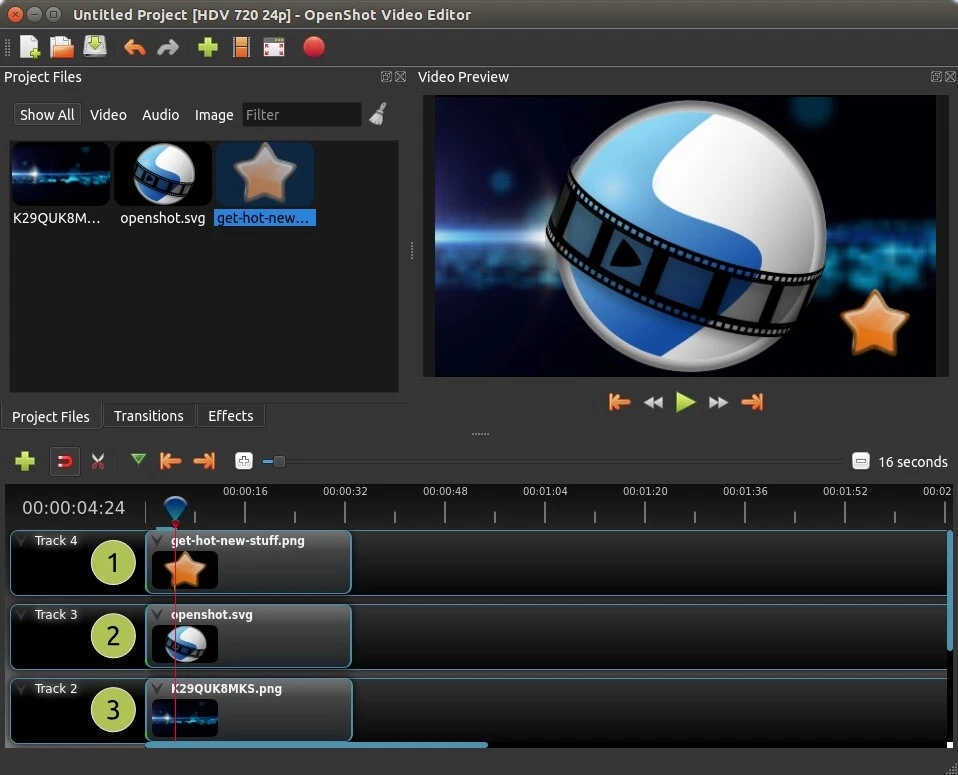Collapse Track 4 with its header arrow
The width and height of the screenshot is (958, 775).
tap(22, 540)
